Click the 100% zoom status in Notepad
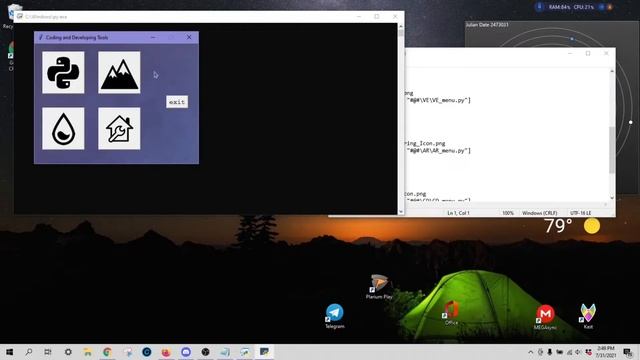640x360 pixels. click(x=508, y=213)
